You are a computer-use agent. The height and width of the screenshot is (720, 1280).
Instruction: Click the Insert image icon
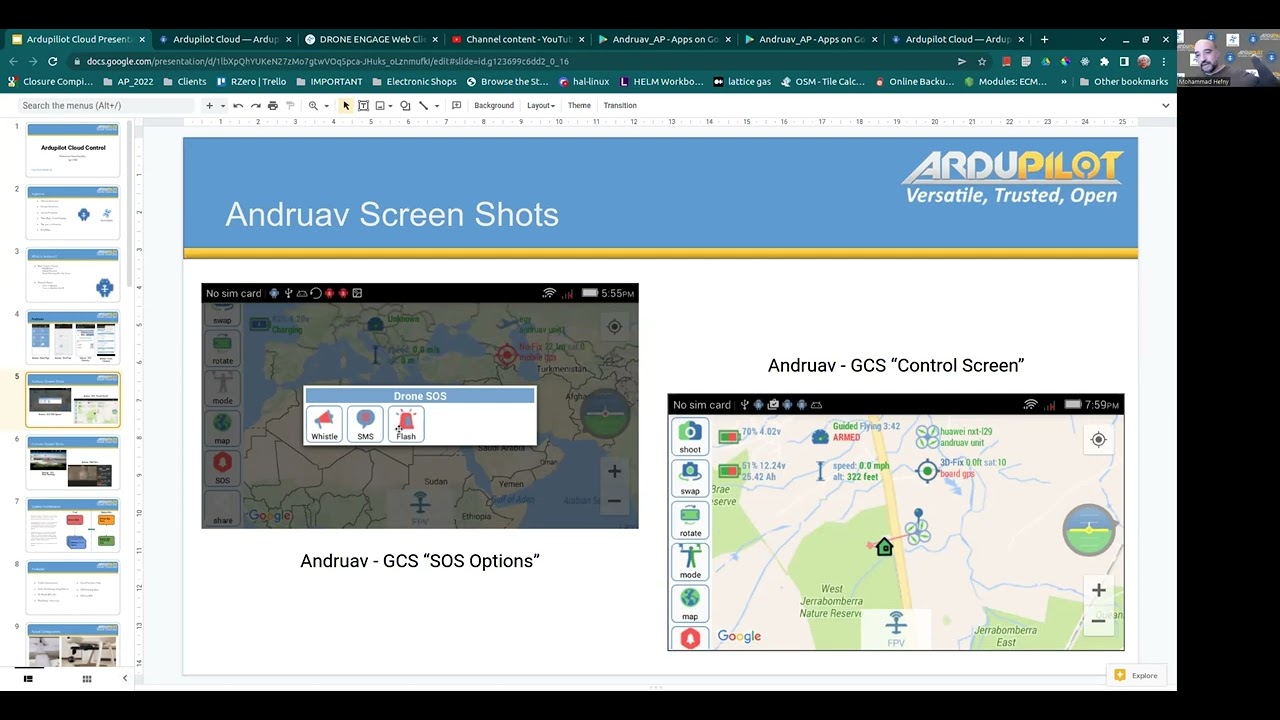[x=380, y=105]
